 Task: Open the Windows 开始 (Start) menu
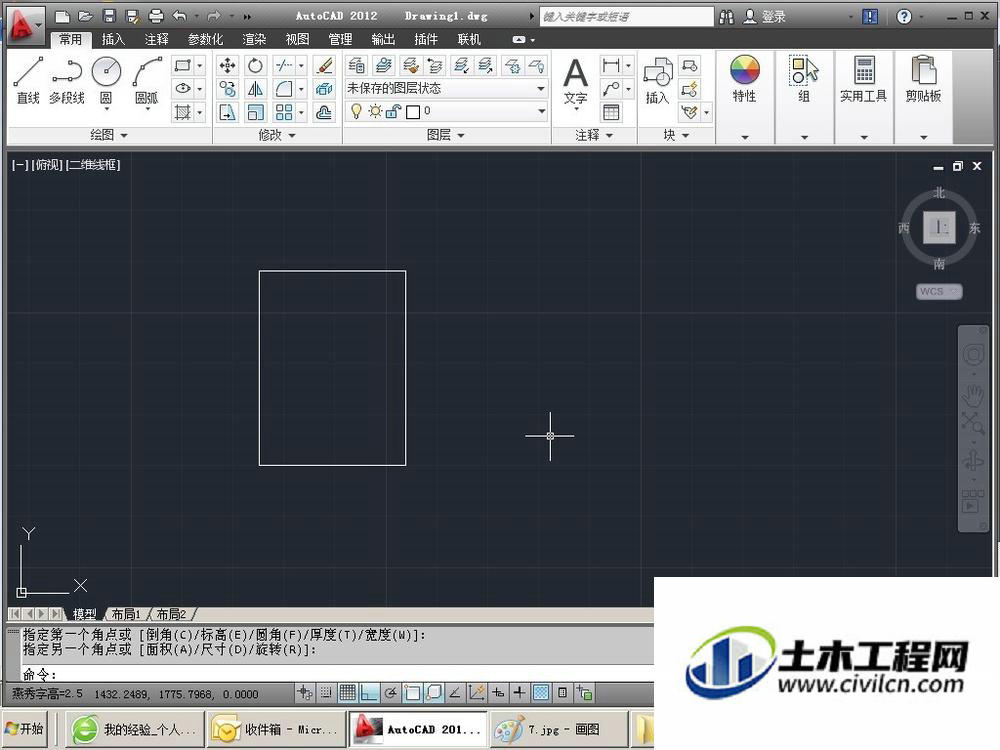[24, 728]
